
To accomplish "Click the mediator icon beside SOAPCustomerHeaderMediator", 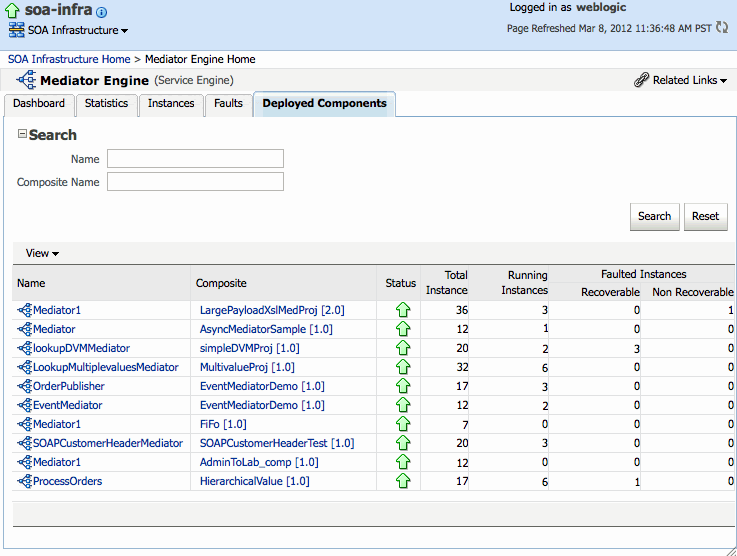I will tap(24, 443).
